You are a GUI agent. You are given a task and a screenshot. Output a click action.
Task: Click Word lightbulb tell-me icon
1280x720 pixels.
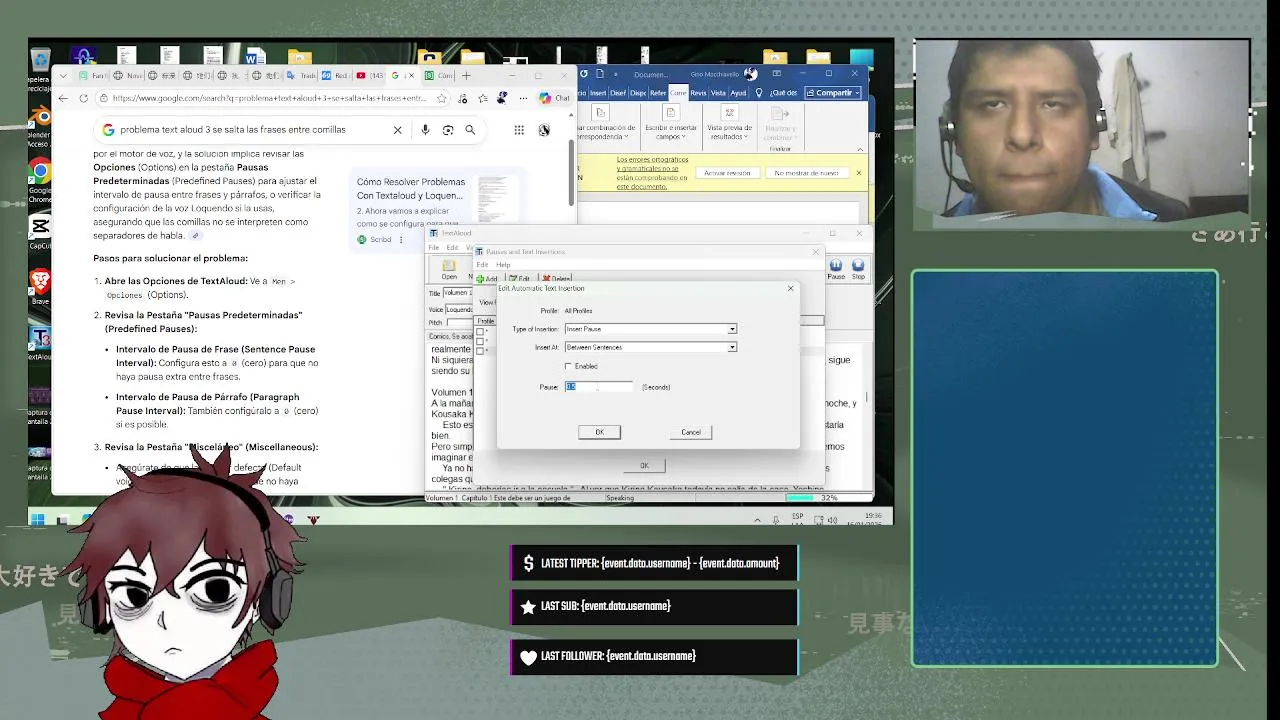759,93
